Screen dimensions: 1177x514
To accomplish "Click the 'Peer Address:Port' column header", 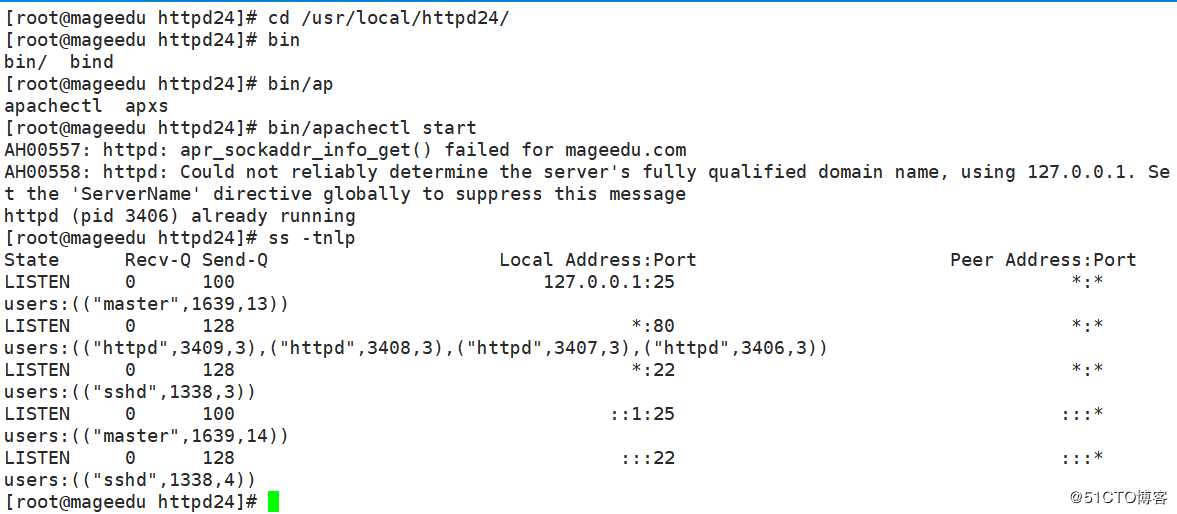I will pyautogui.click(x=1043, y=260).
